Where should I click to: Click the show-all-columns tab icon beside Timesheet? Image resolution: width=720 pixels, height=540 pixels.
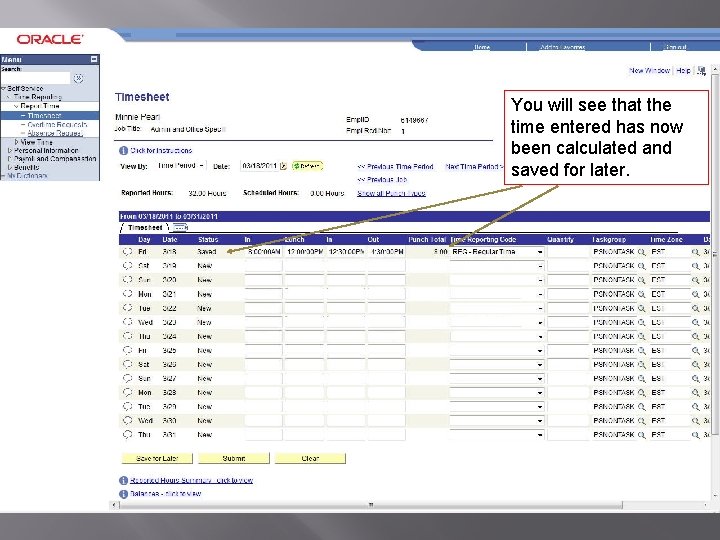180,227
